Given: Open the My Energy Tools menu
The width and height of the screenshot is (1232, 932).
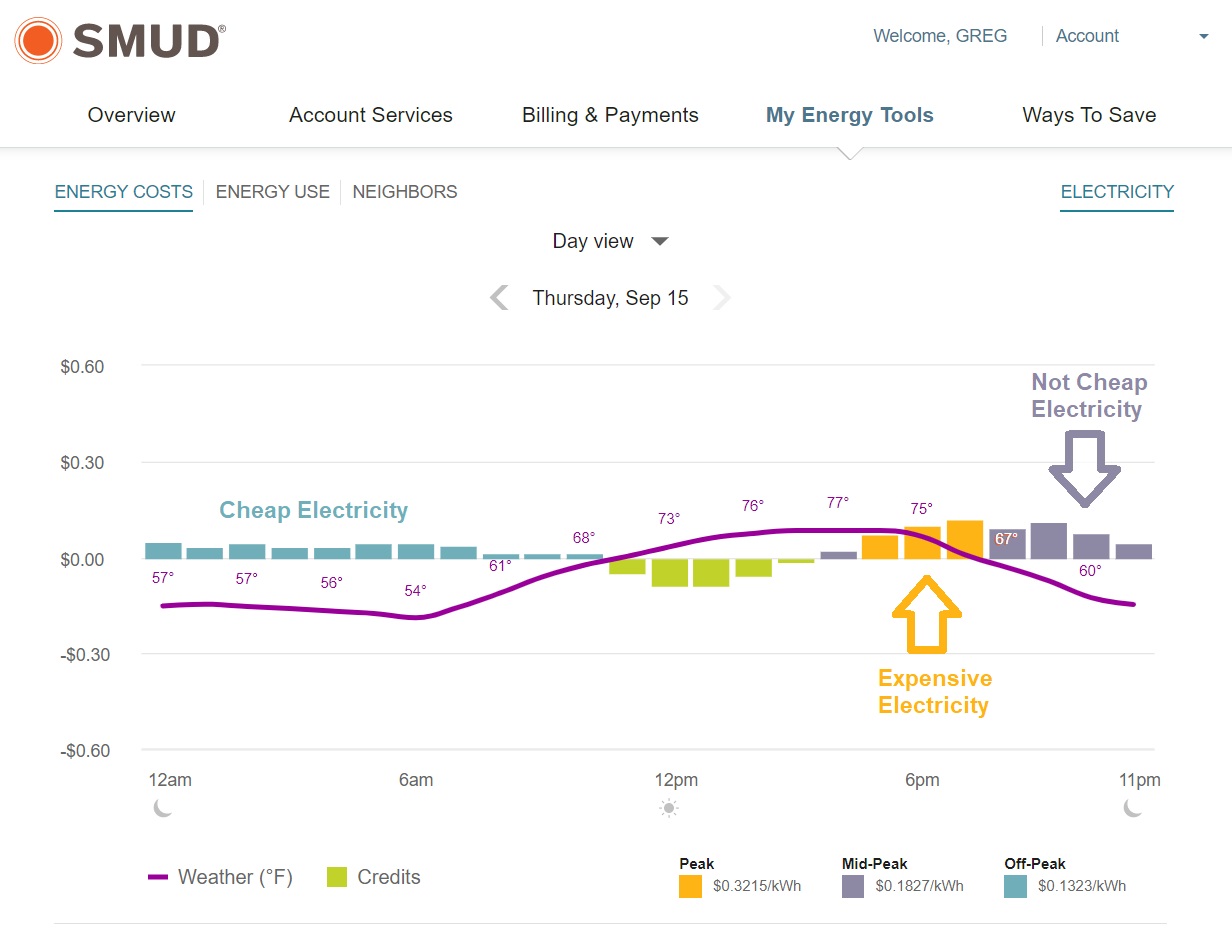Looking at the screenshot, I should pyautogui.click(x=849, y=115).
